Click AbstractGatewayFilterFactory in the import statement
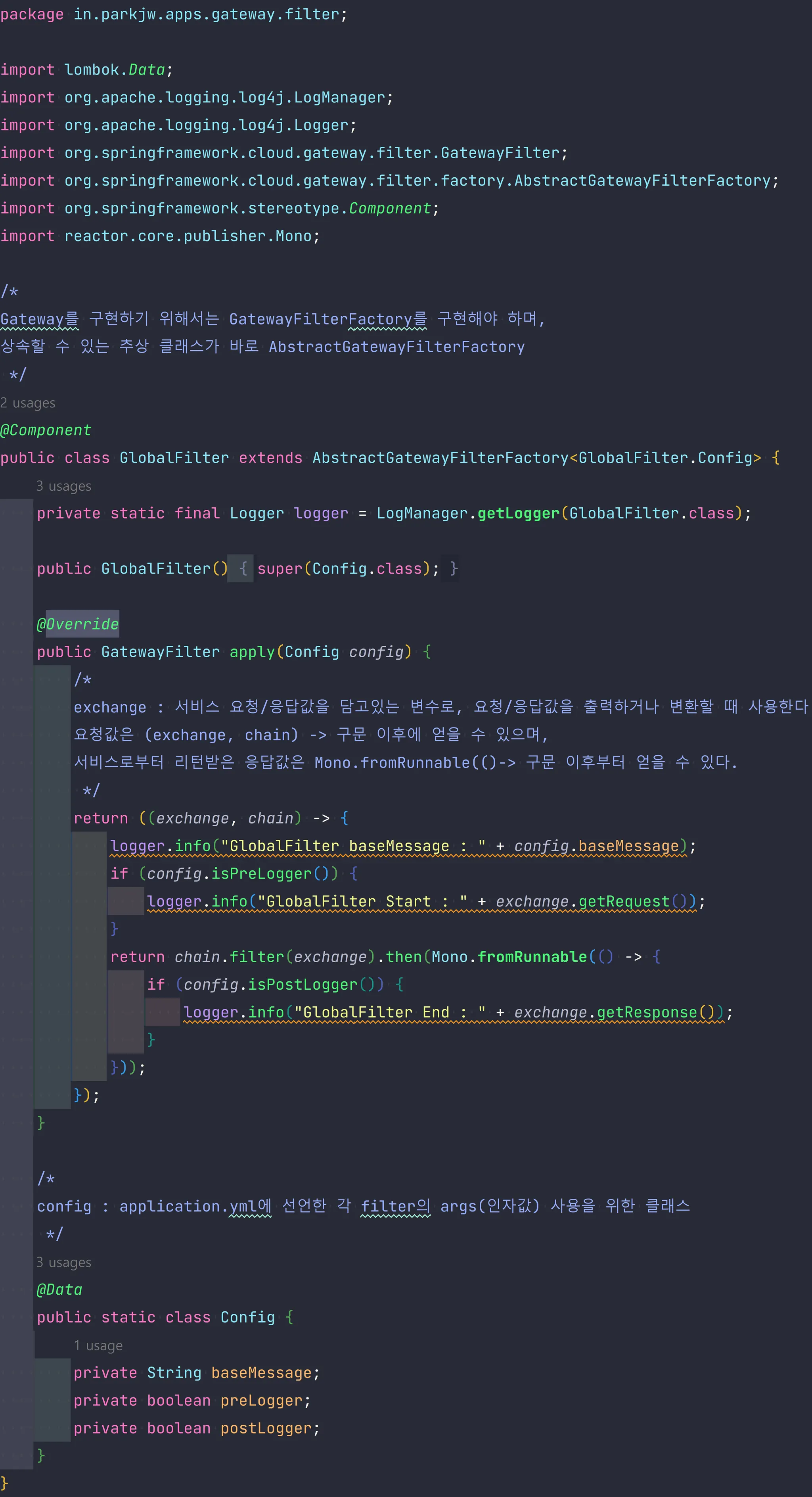 [x=642, y=181]
